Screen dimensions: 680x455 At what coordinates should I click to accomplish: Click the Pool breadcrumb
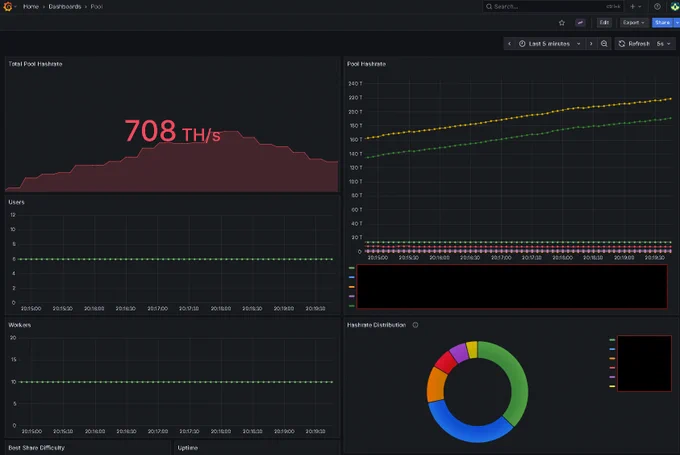coord(96,7)
